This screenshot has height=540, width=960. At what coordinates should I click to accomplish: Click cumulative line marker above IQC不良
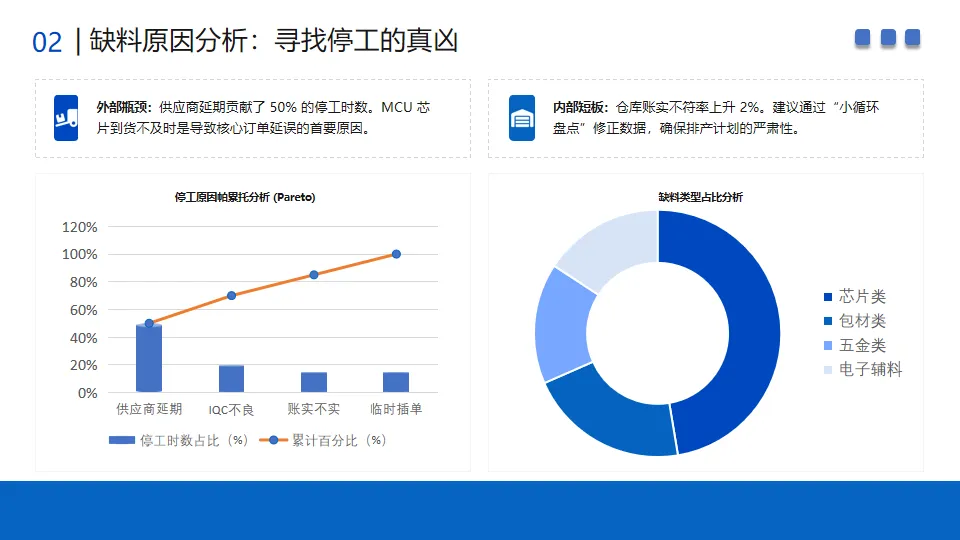[231, 296]
